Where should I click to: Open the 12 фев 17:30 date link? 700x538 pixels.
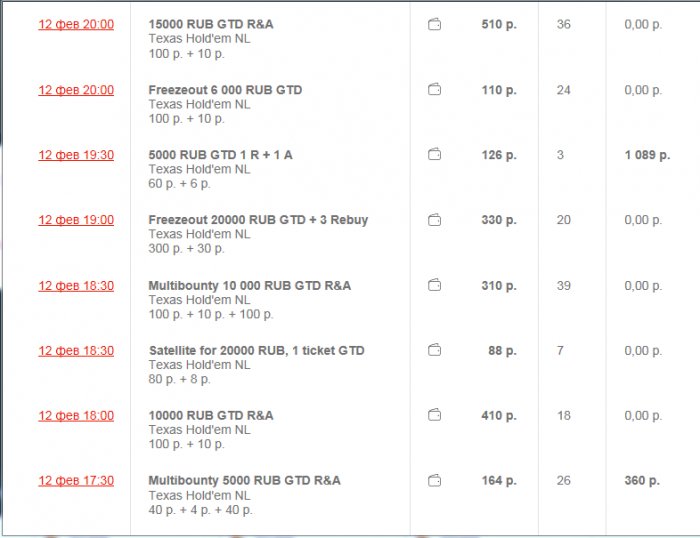pyautogui.click(x=76, y=481)
